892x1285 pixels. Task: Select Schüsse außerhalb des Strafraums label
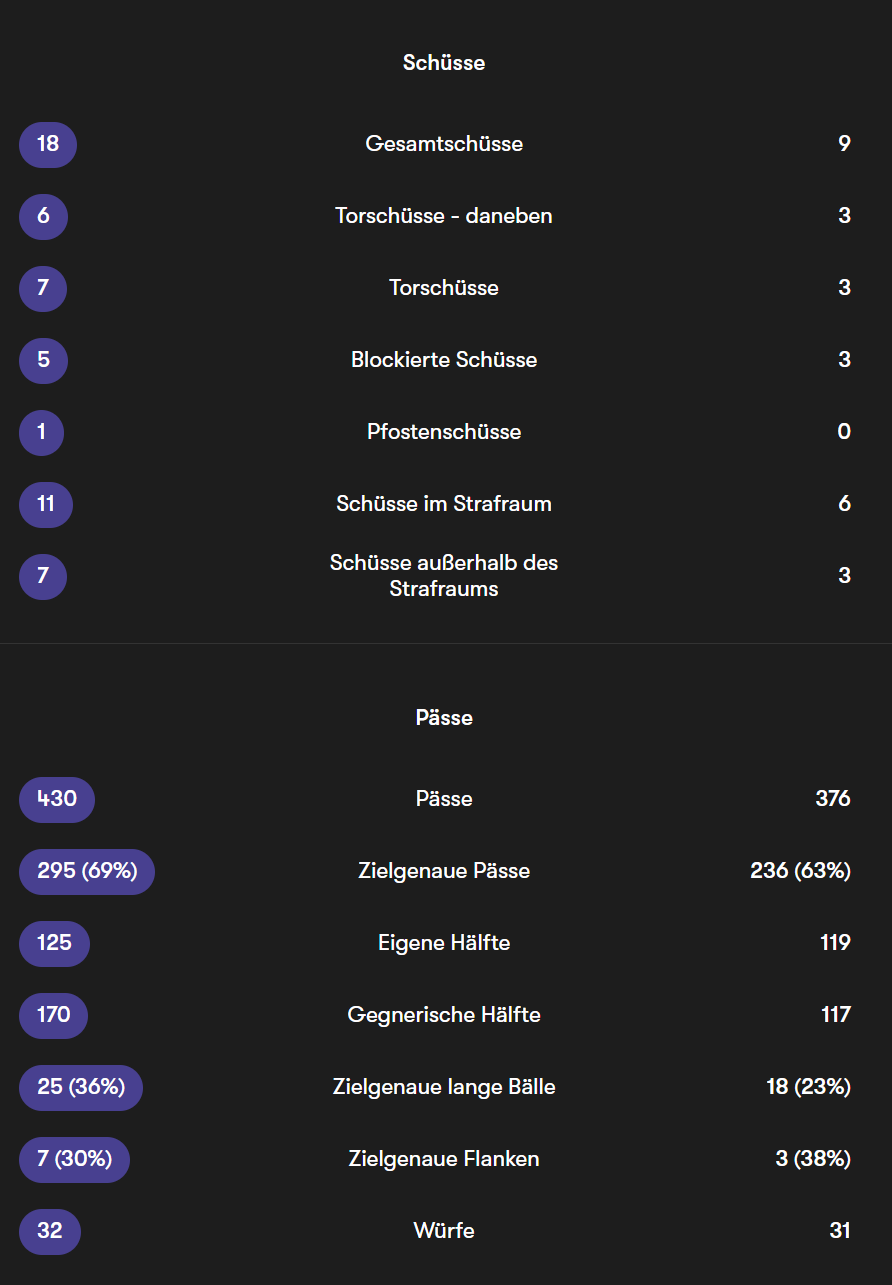click(444, 576)
